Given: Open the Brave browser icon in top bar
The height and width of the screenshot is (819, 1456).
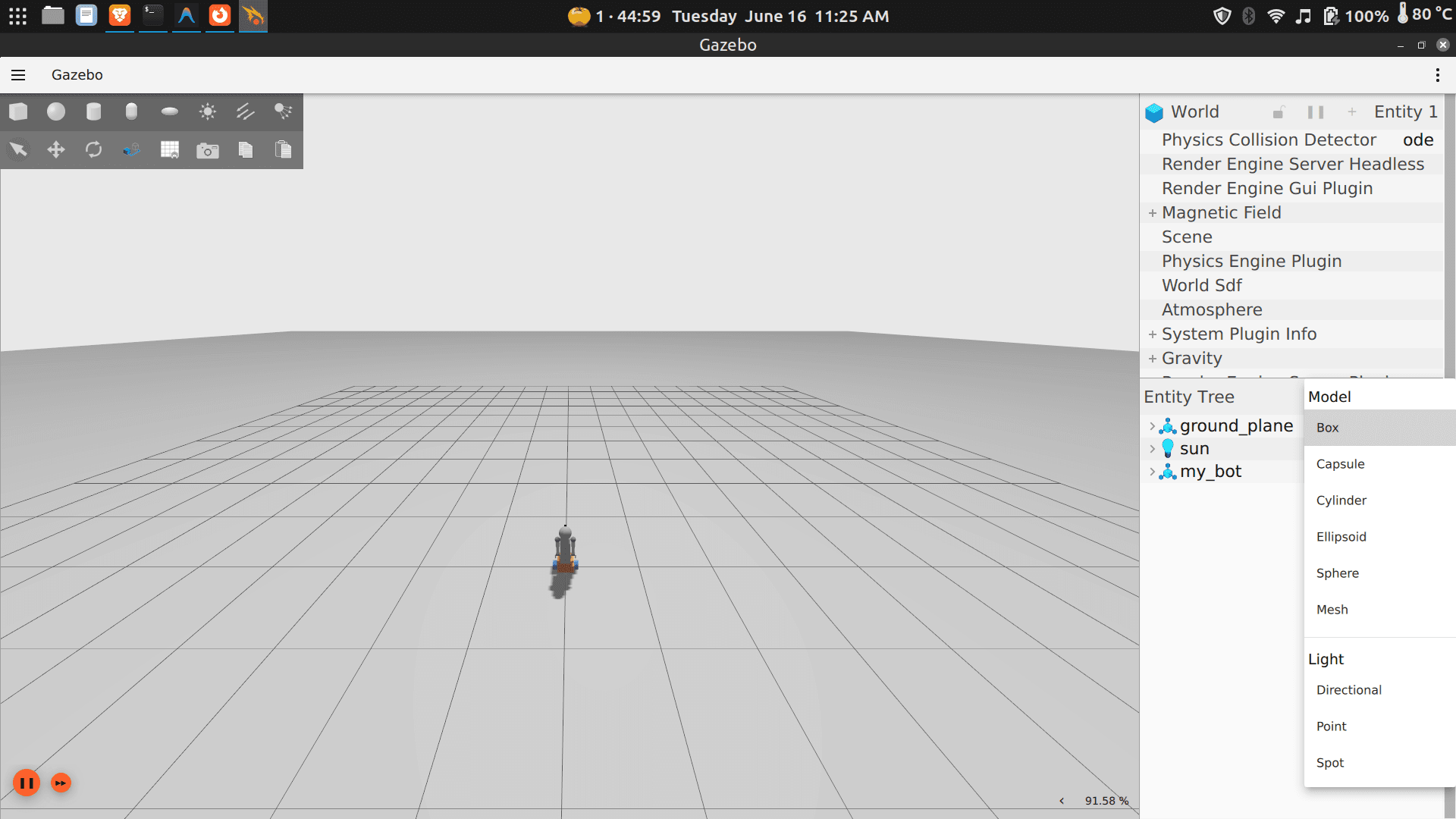Looking at the screenshot, I should point(120,15).
